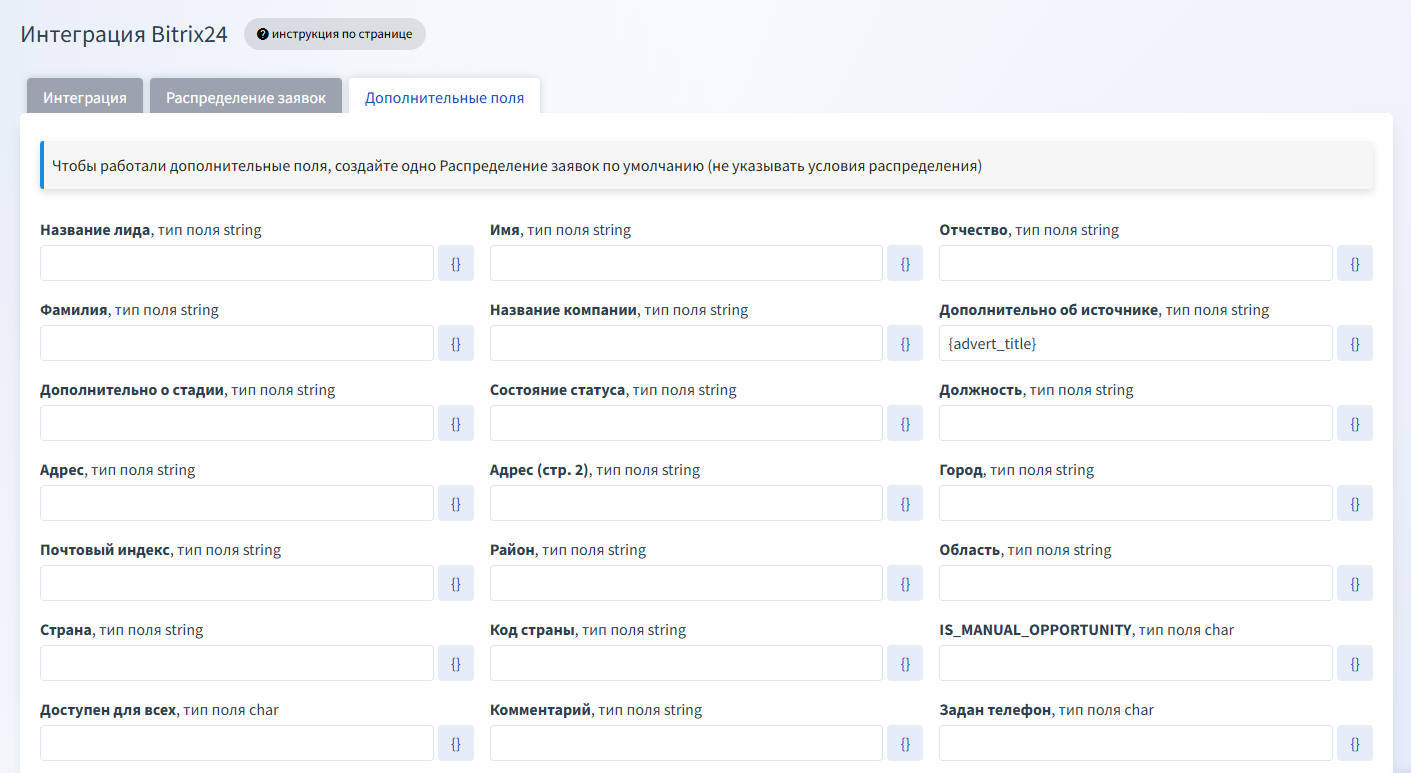
Task: Switch to the Интеграция tab
Action: coord(85,97)
